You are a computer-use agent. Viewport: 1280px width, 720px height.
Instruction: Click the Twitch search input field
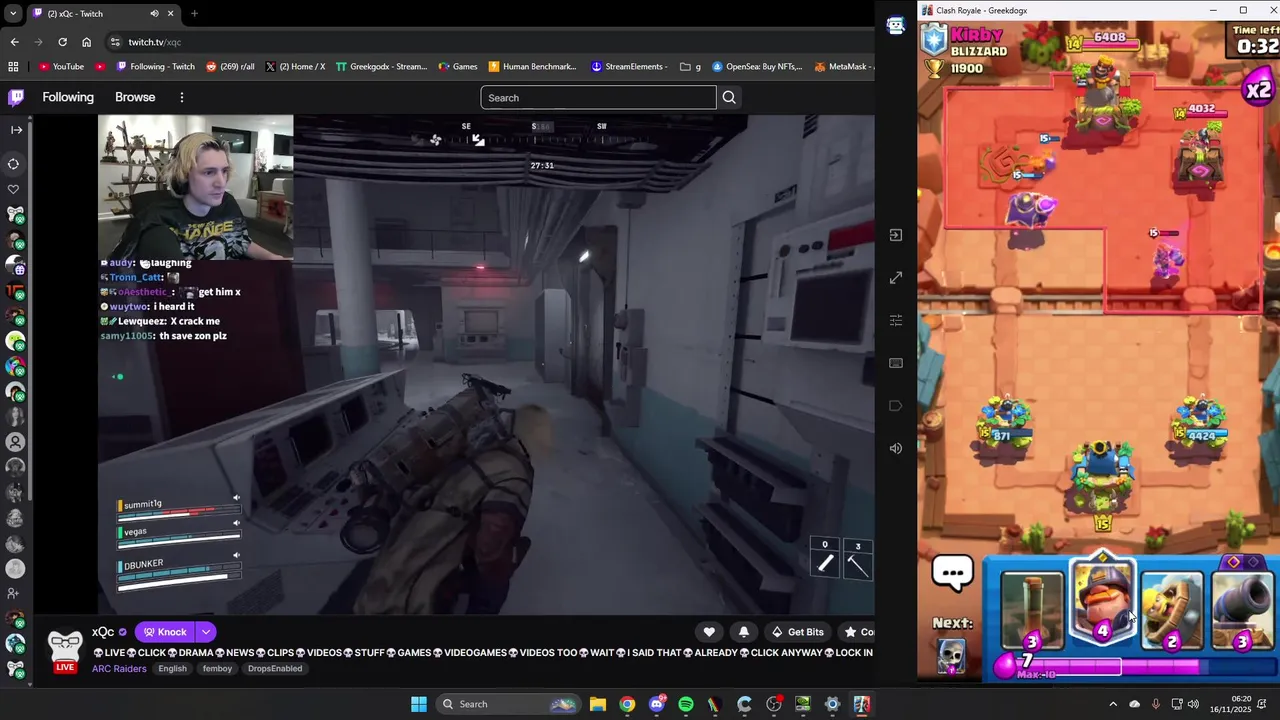(x=598, y=98)
